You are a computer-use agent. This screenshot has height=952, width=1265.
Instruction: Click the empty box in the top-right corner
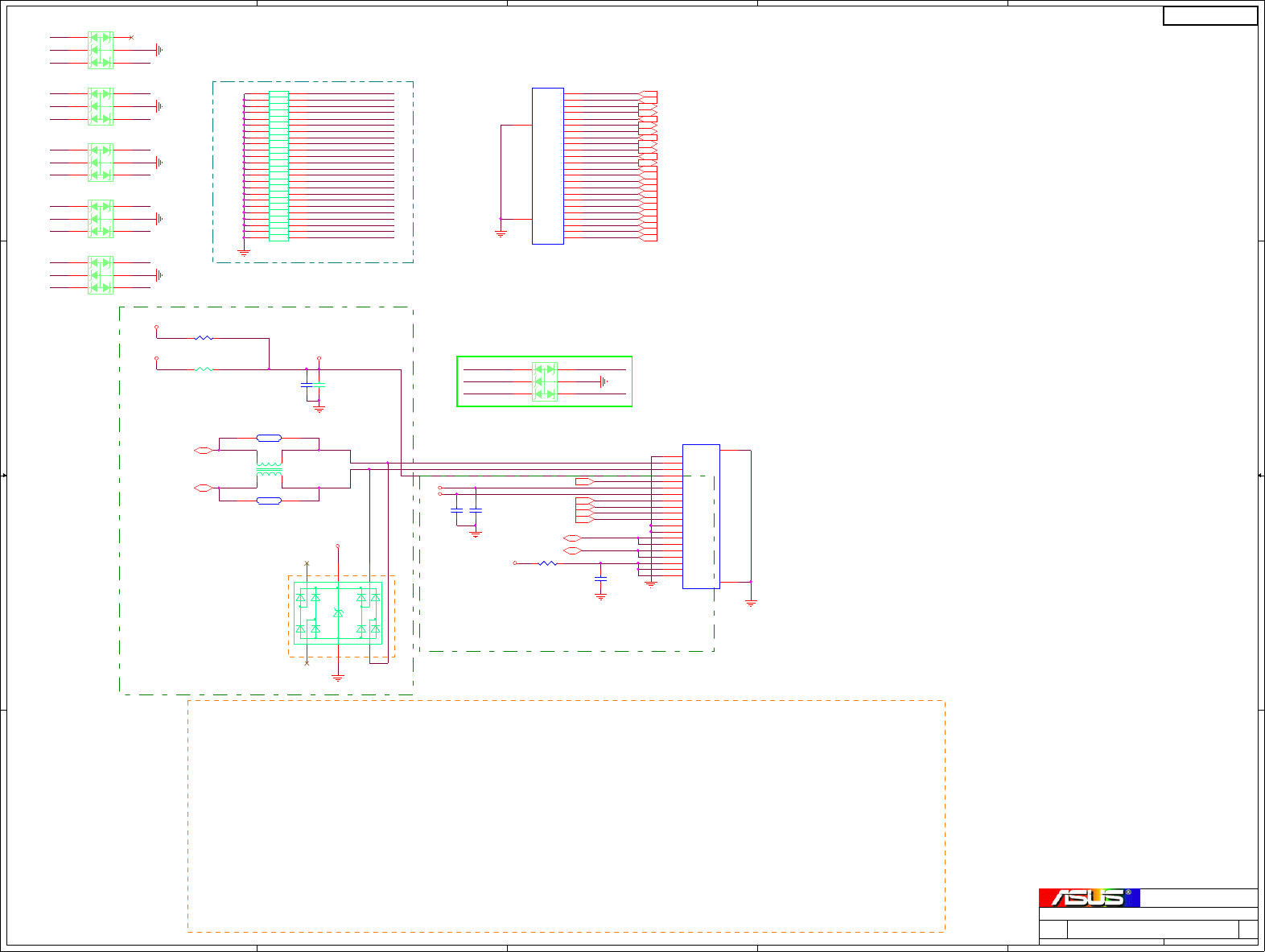[1210, 15]
